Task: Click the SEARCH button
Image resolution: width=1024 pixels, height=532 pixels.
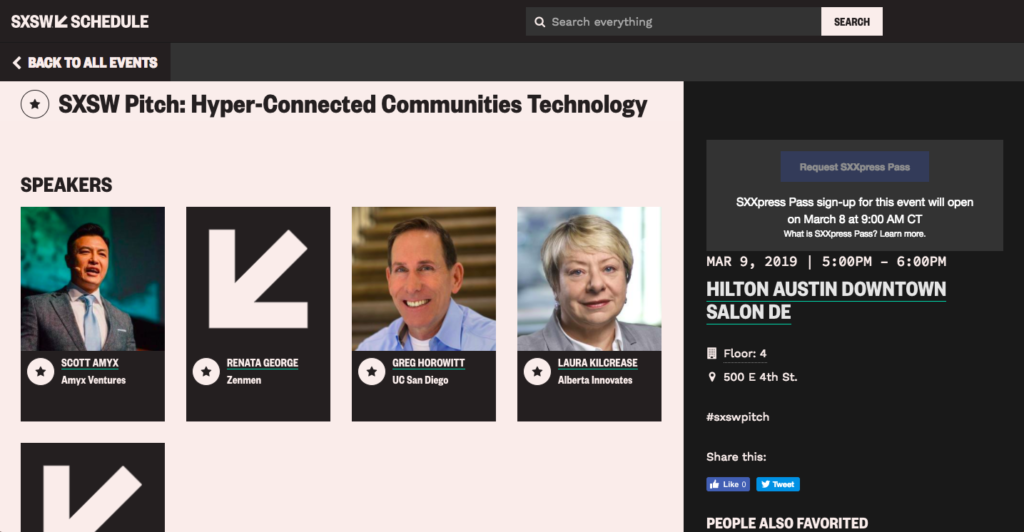Action: coord(852,22)
